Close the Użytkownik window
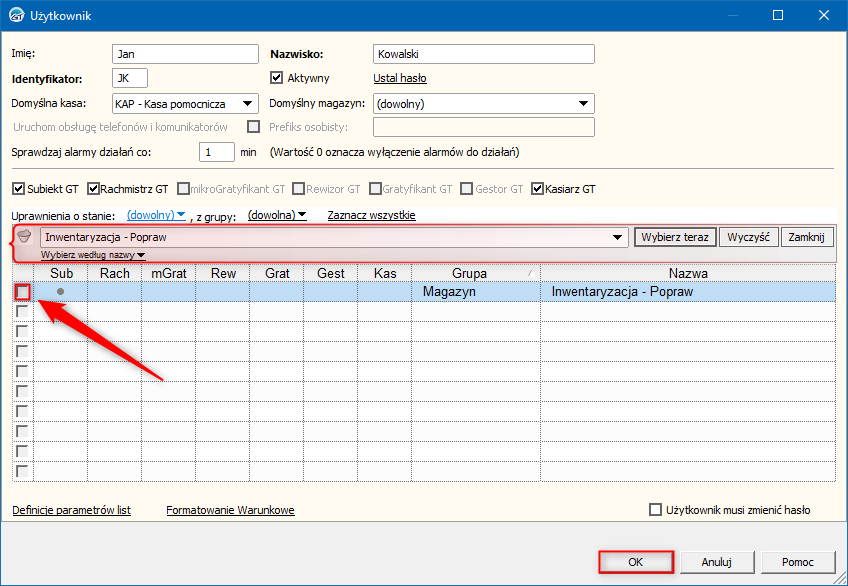The height and width of the screenshot is (586, 848). (x=824, y=15)
